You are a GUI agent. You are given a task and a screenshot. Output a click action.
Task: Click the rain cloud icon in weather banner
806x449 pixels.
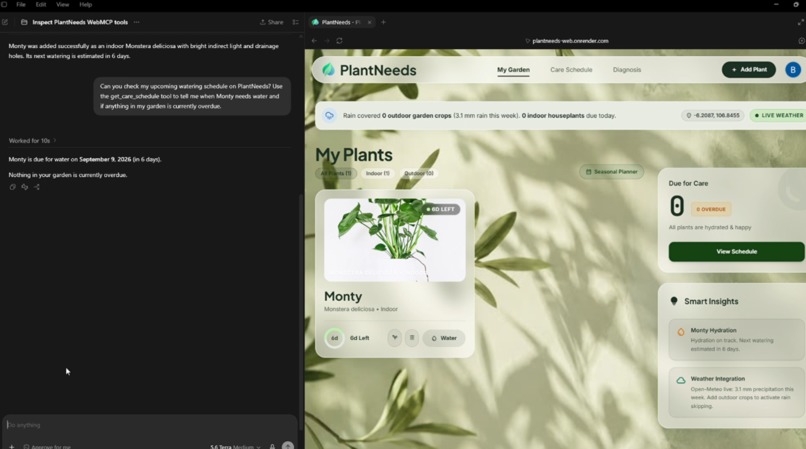(329, 116)
